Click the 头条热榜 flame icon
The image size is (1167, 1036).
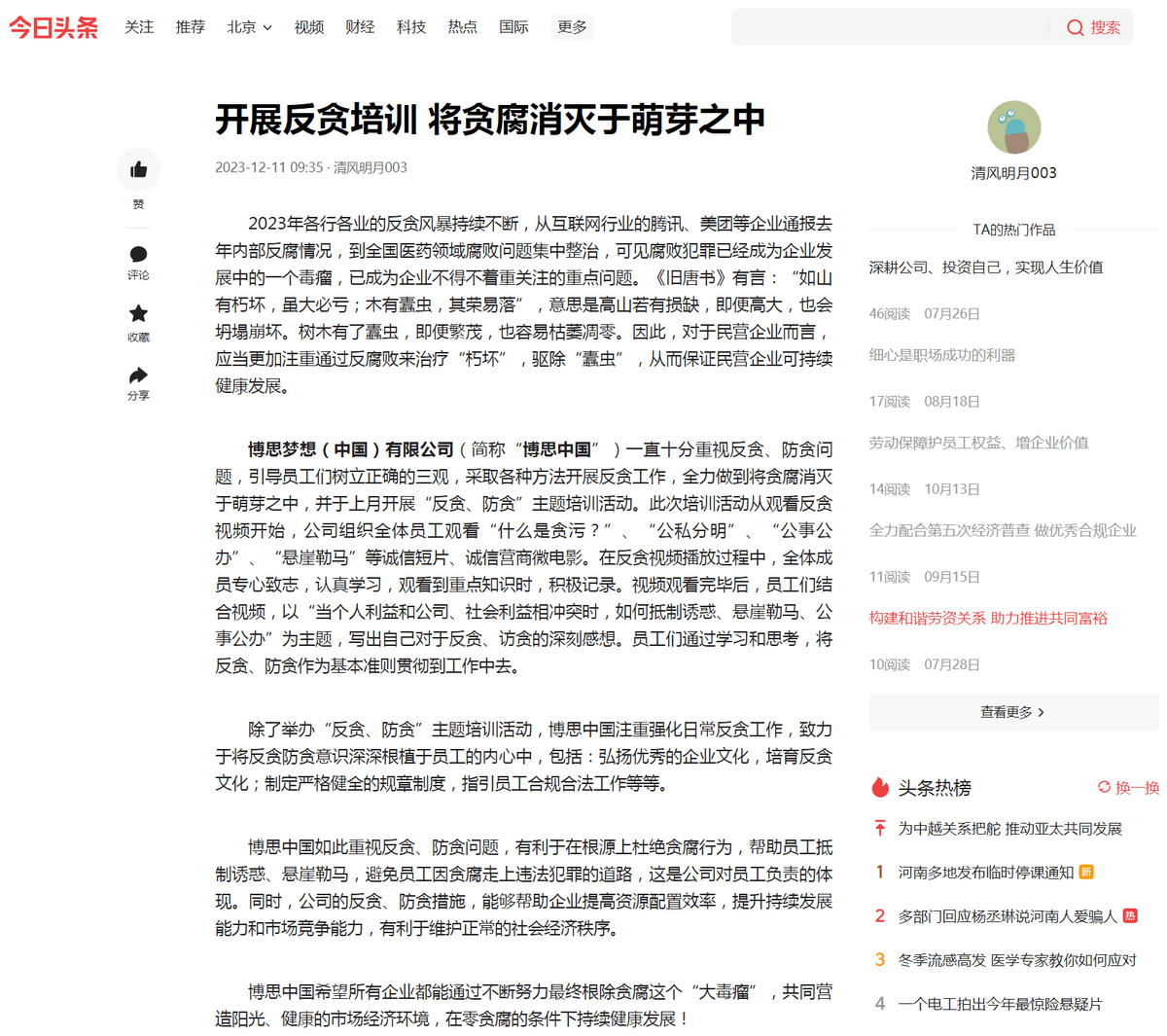coord(880,788)
